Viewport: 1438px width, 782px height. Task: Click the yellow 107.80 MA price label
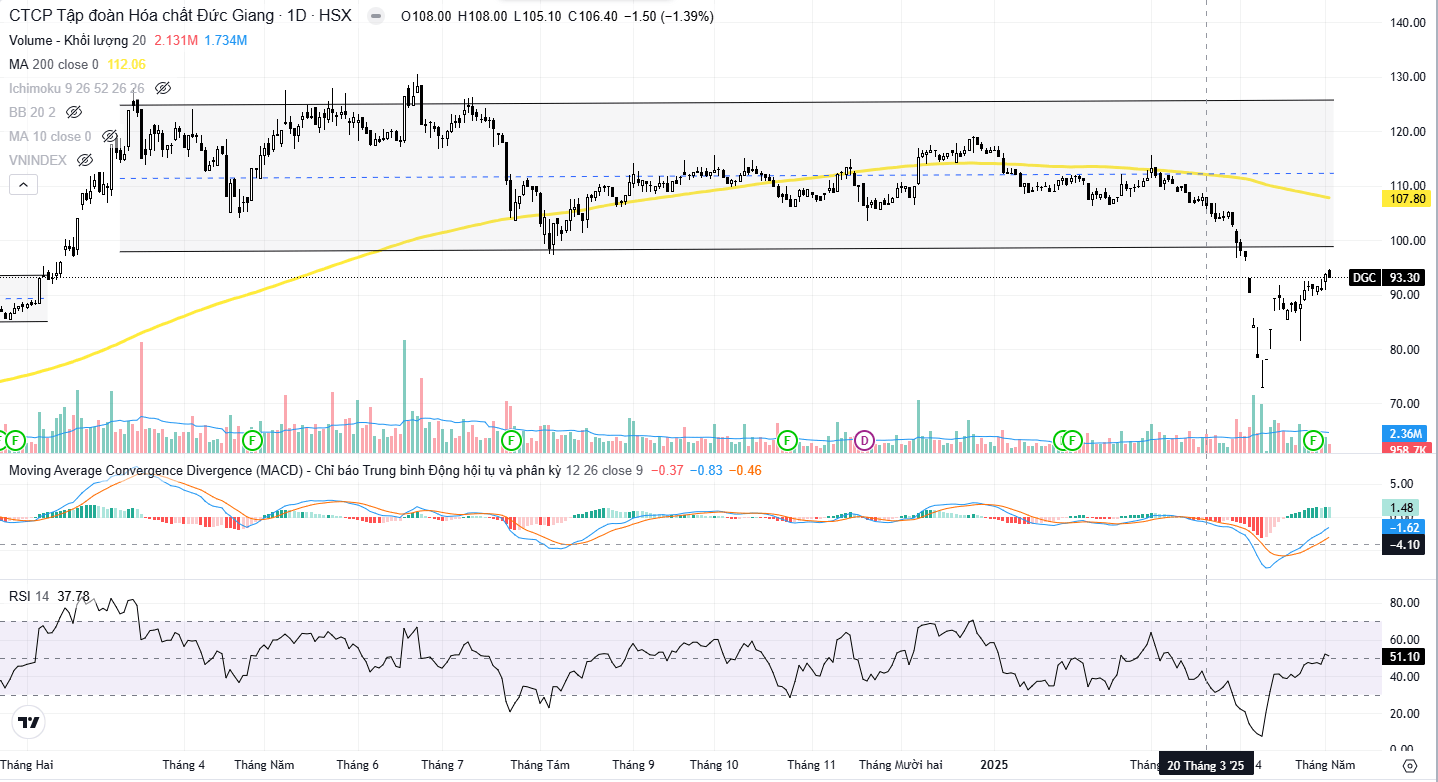(1405, 199)
